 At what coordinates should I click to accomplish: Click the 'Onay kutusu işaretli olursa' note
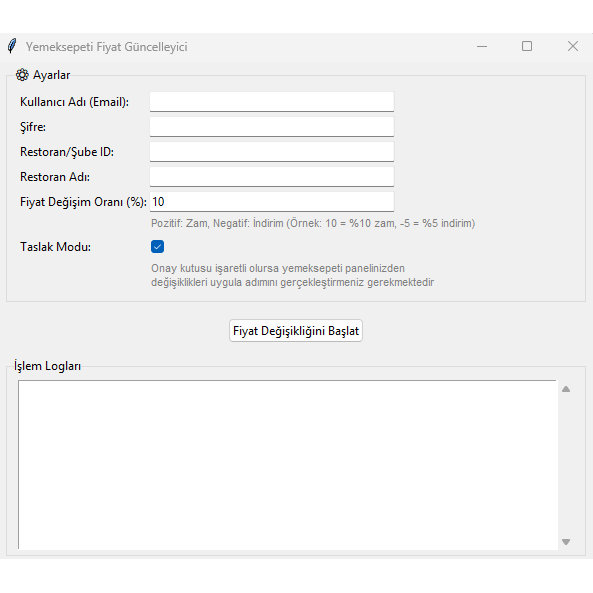coord(292,275)
